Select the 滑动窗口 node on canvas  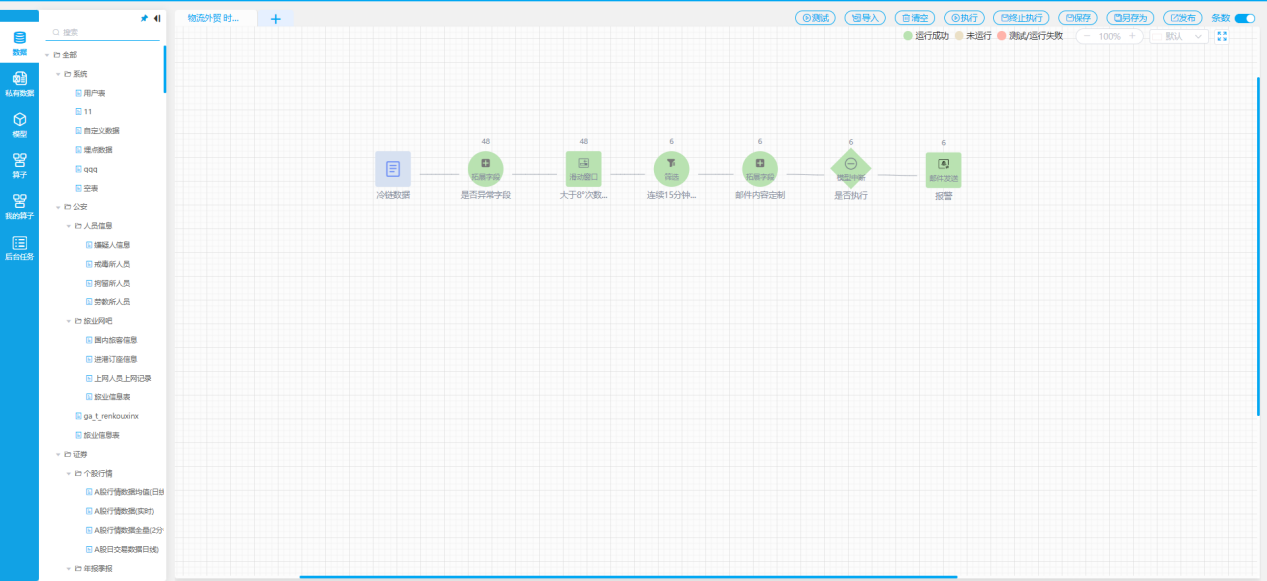tap(583, 169)
